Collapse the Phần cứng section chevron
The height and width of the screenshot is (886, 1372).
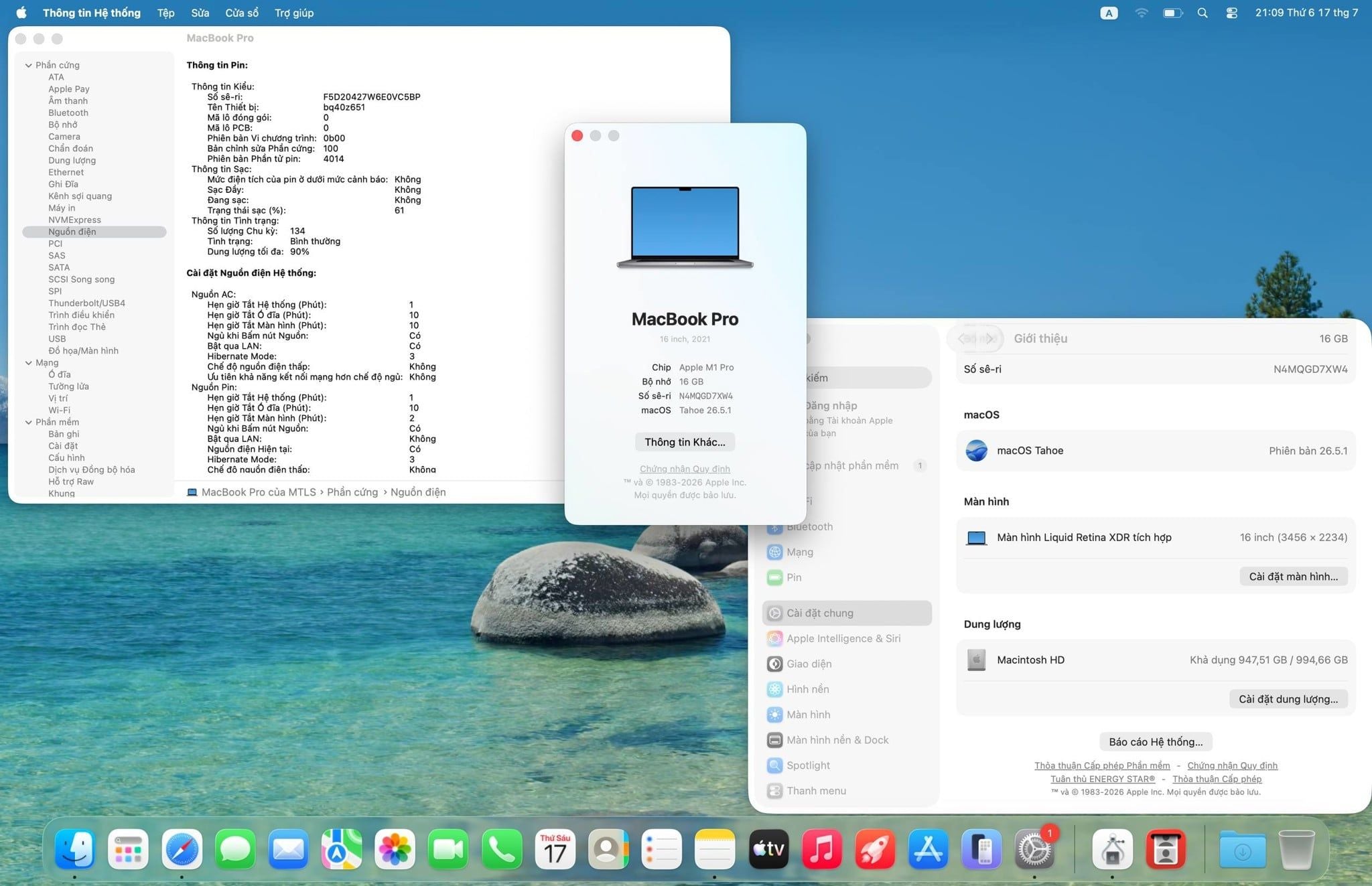coord(28,65)
